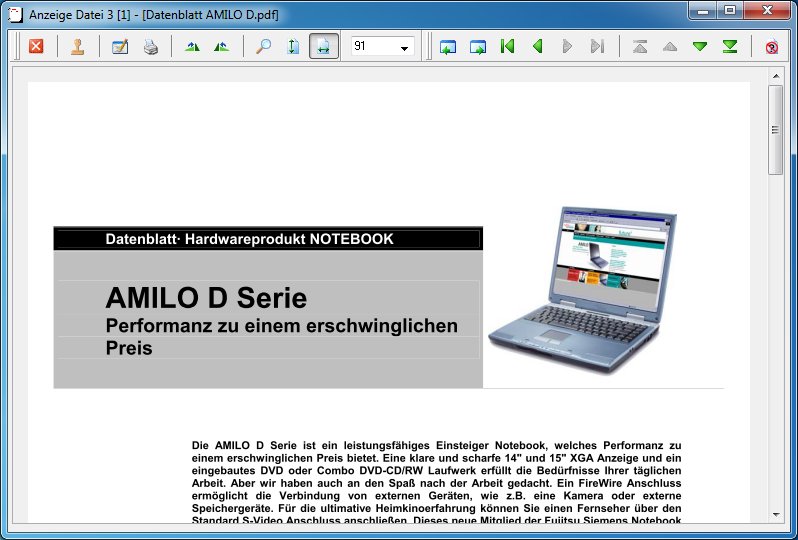Jump to last page with green down-bar arrow
Viewport: 798px width, 540px height.
730,47
